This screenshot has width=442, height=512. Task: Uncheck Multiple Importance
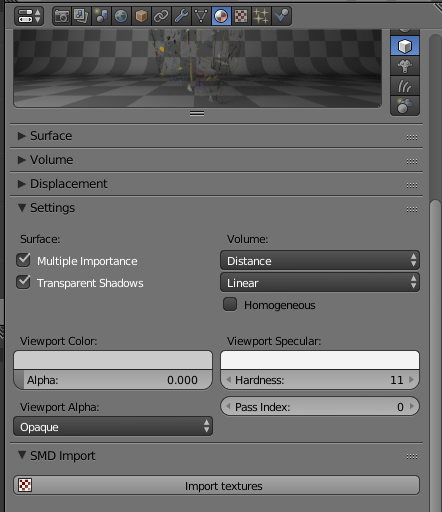point(23,260)
